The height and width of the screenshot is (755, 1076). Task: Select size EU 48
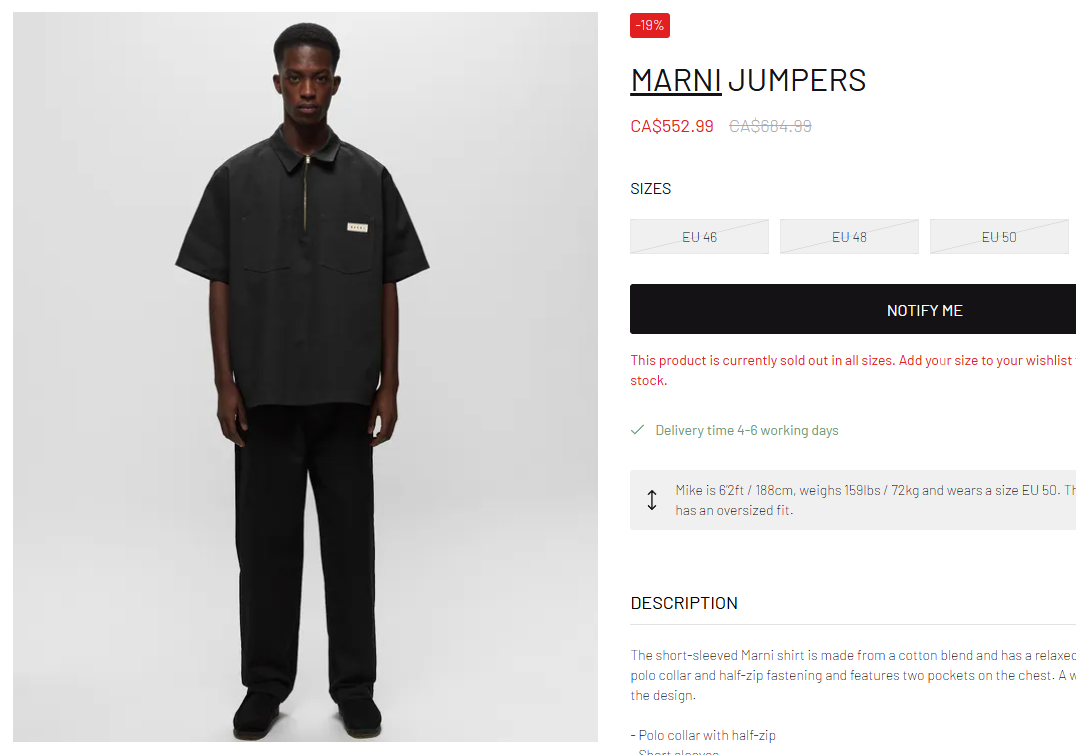click(849, 237)
